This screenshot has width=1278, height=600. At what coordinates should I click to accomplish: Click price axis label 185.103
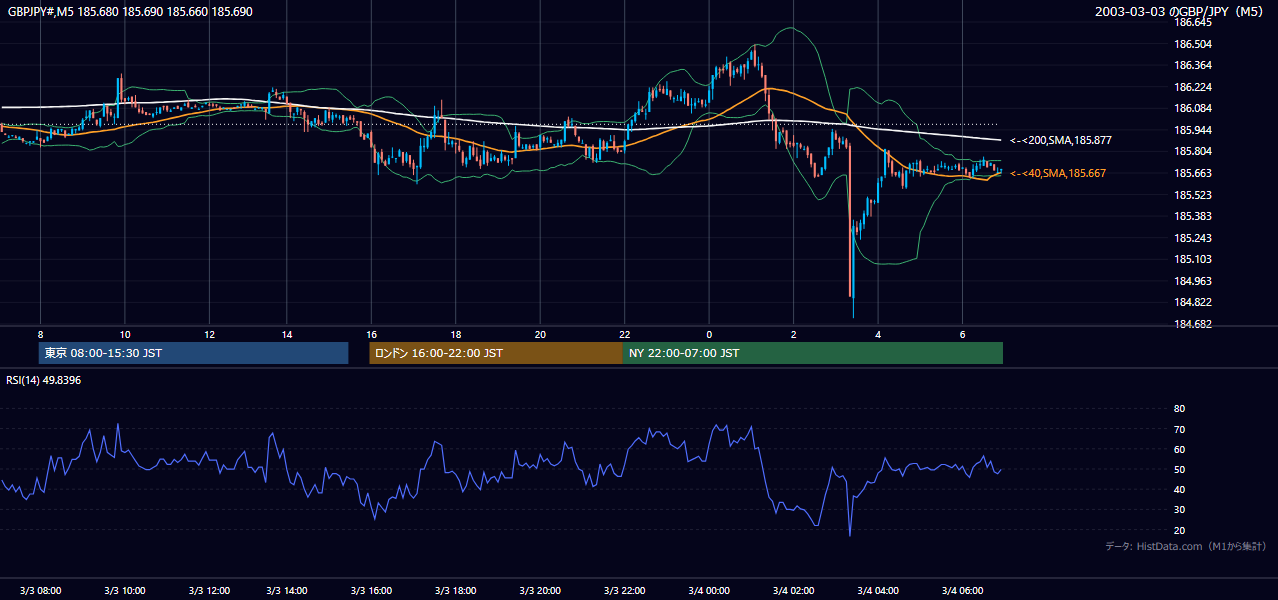pos(1193,259)
